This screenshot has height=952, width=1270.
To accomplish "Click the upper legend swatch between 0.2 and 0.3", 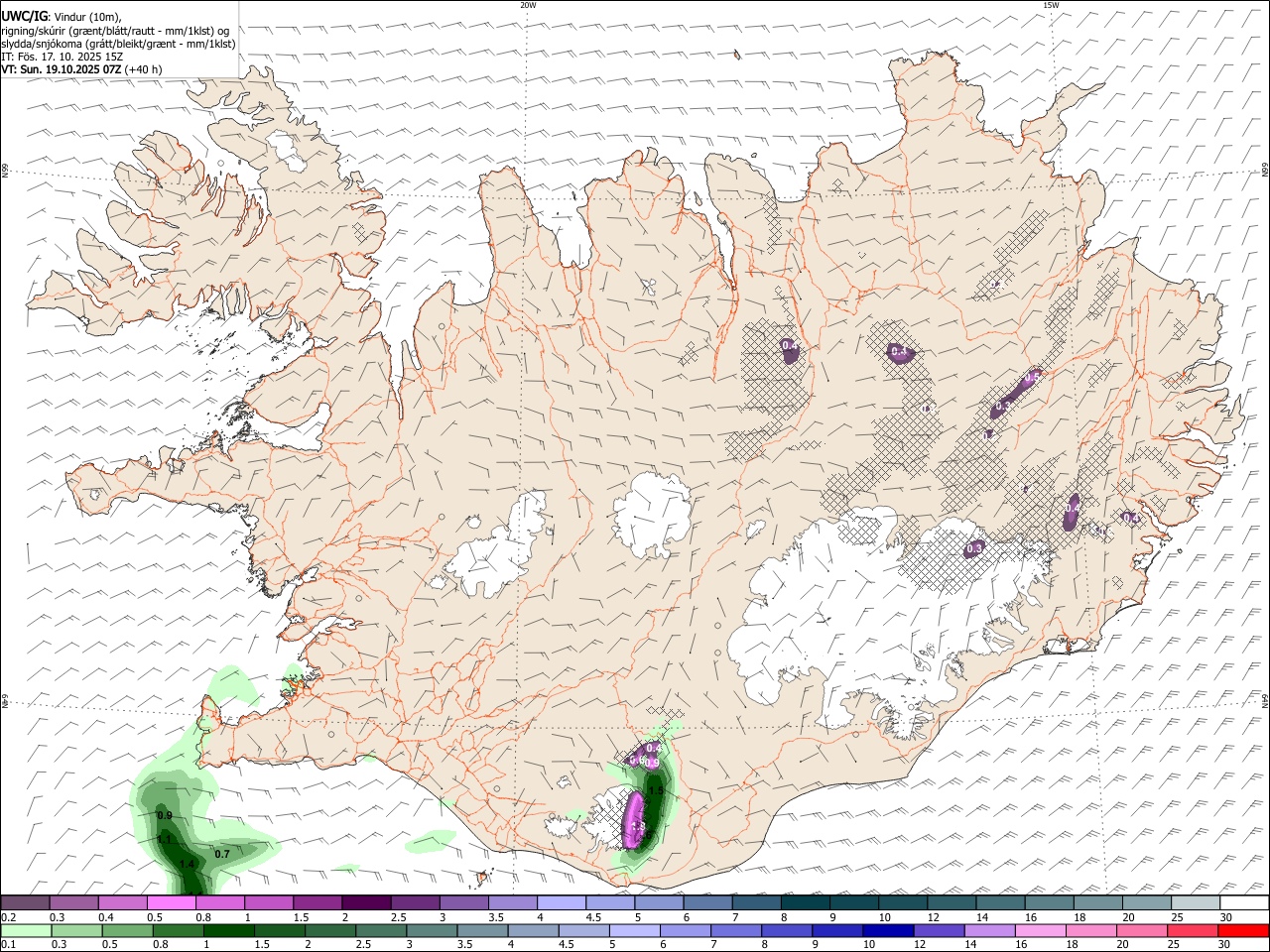I will point(26,902).
